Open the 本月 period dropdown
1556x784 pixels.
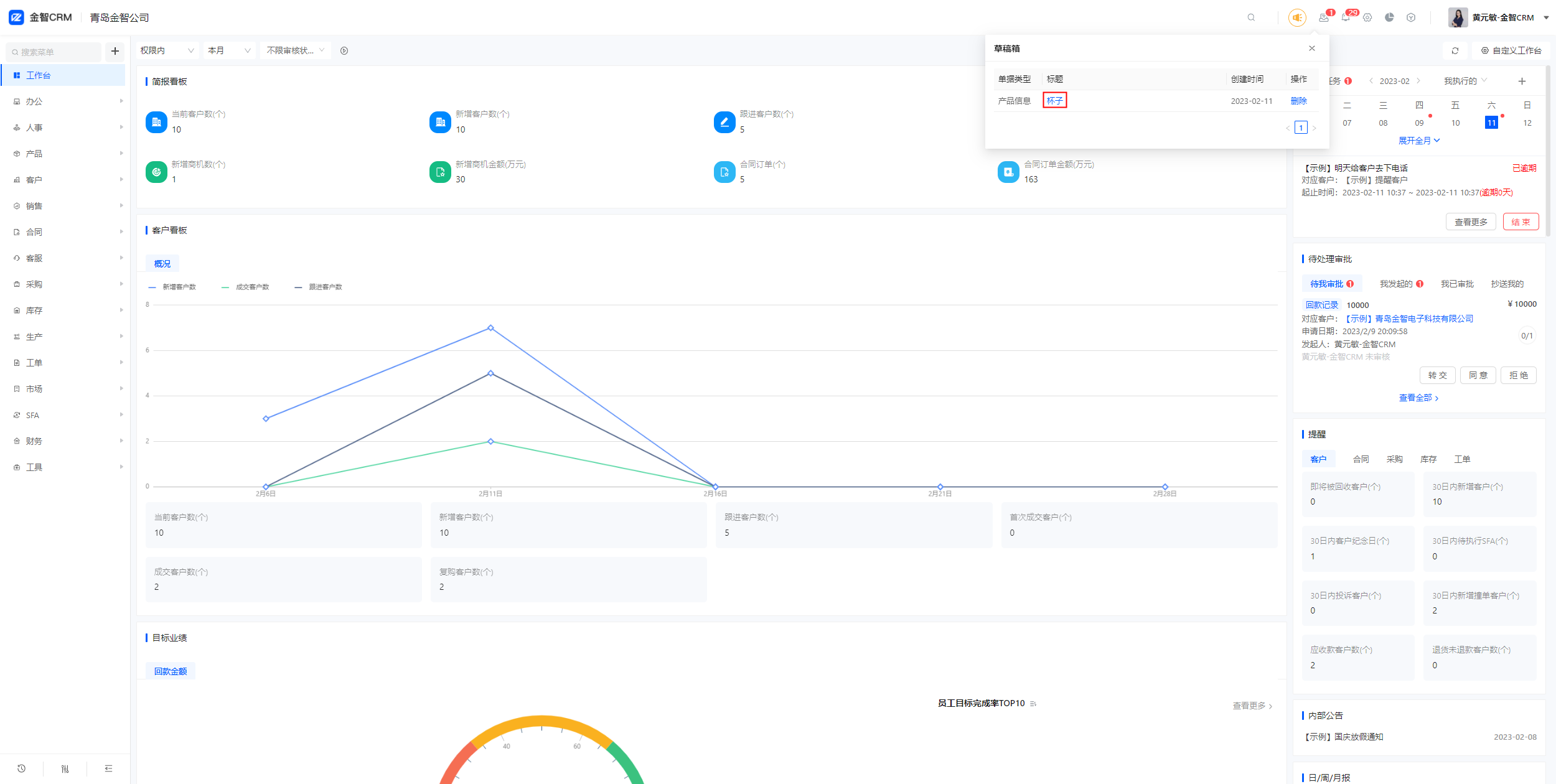[228, 50]
